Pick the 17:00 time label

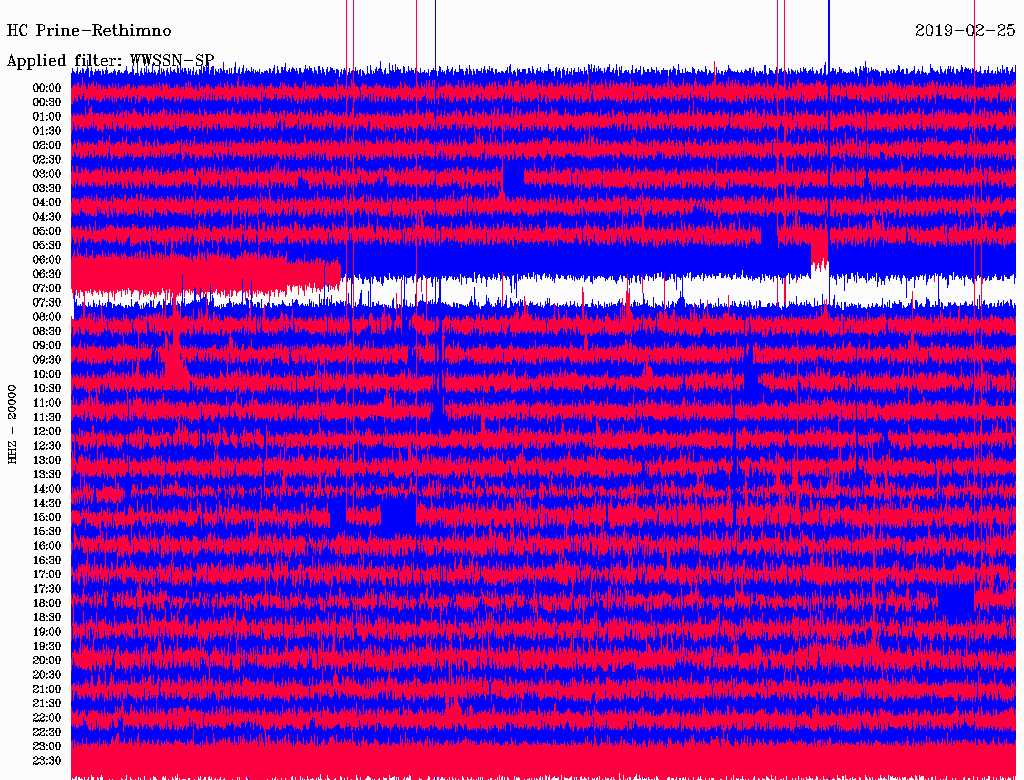tap(47, 574)
